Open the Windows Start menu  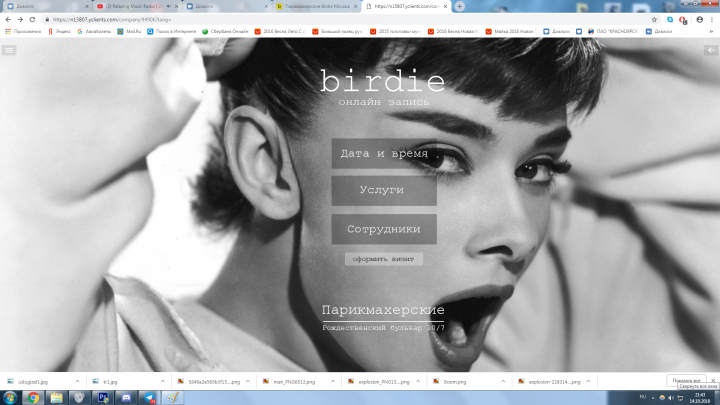(x=10, y=398)
